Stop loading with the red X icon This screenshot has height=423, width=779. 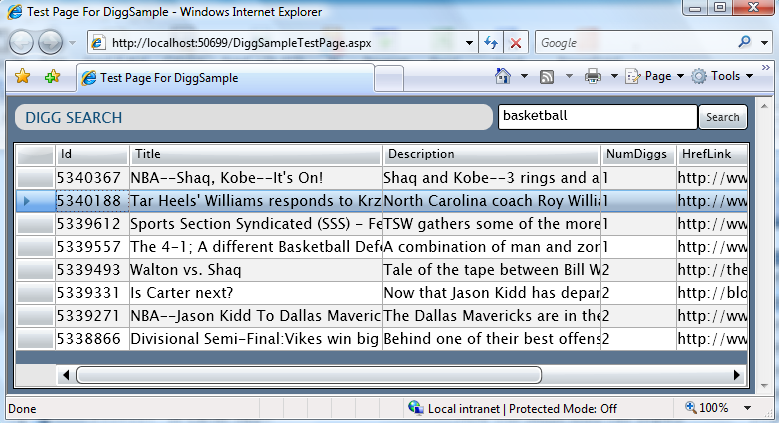pyautogui.click(x=516, y=43)
